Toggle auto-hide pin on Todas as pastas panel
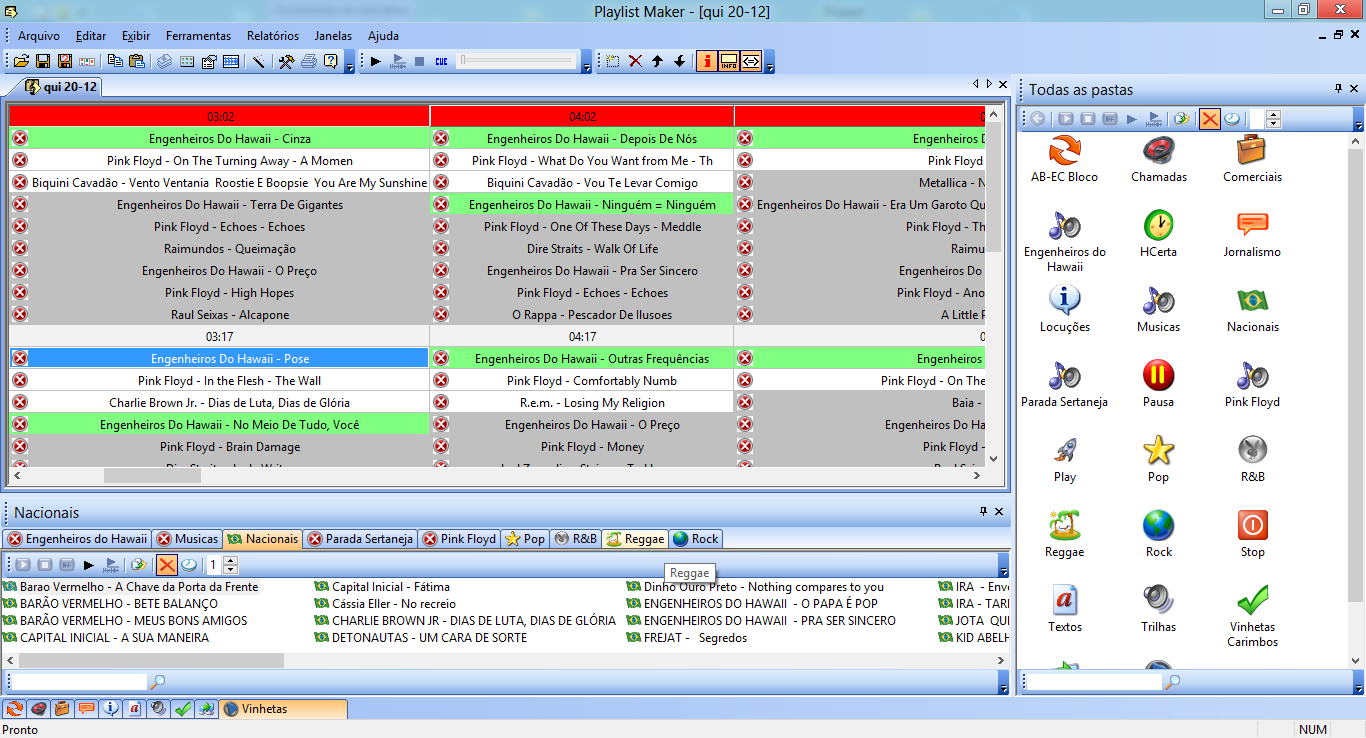This screenshot has height=738, width=1366. pos(1338,89)
